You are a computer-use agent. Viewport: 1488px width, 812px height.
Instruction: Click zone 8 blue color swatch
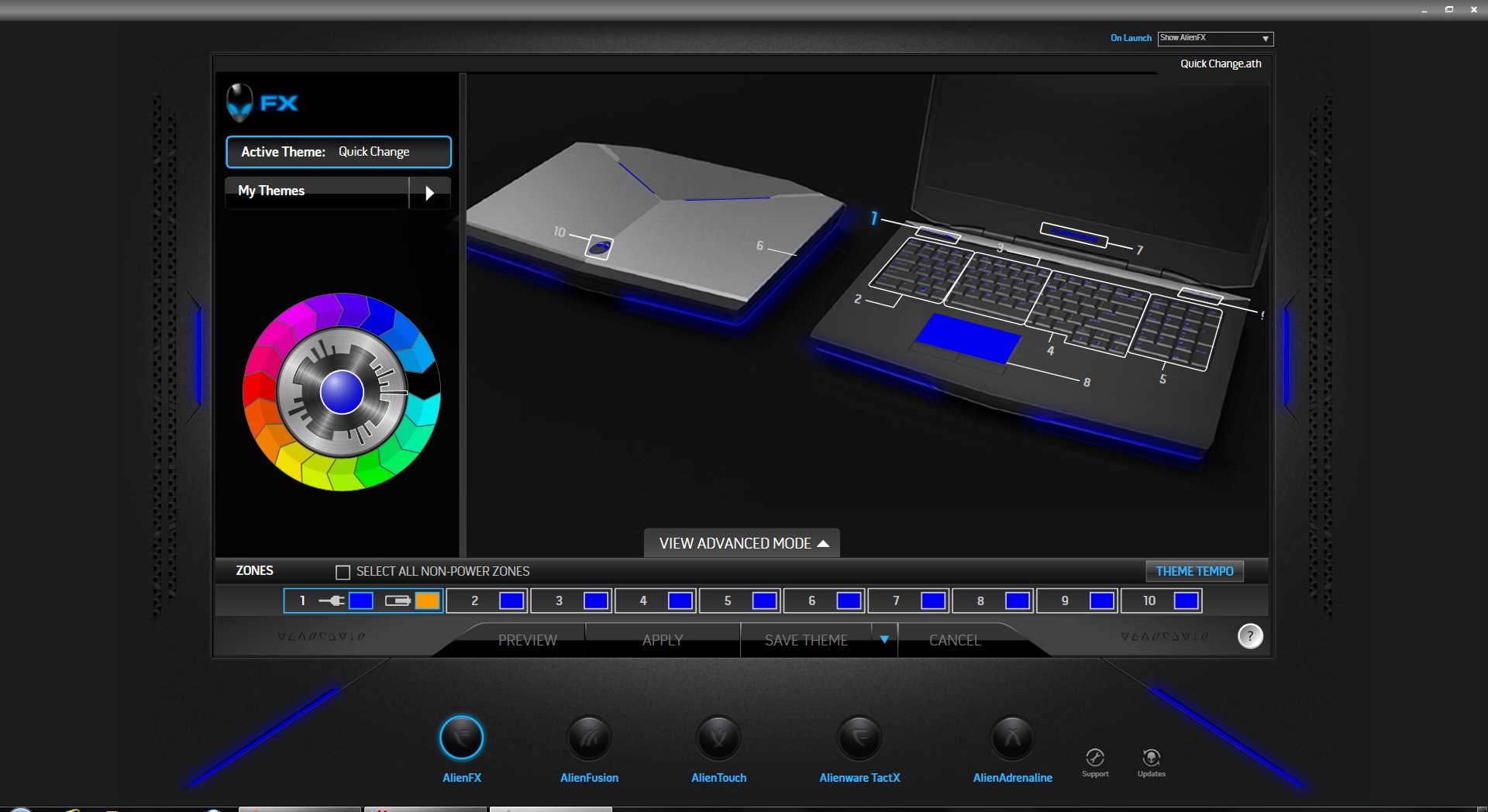pyautogui.click(x=1018, y=600)
